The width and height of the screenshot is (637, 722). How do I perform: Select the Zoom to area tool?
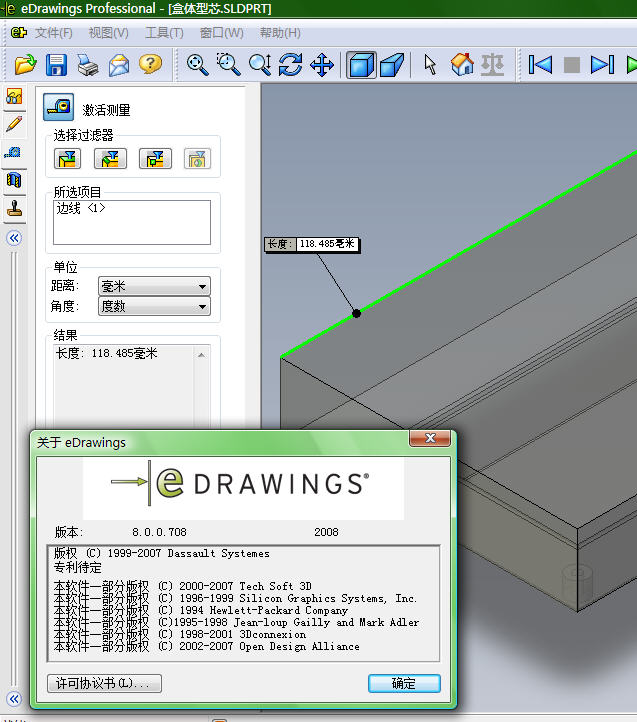(228, 64)
